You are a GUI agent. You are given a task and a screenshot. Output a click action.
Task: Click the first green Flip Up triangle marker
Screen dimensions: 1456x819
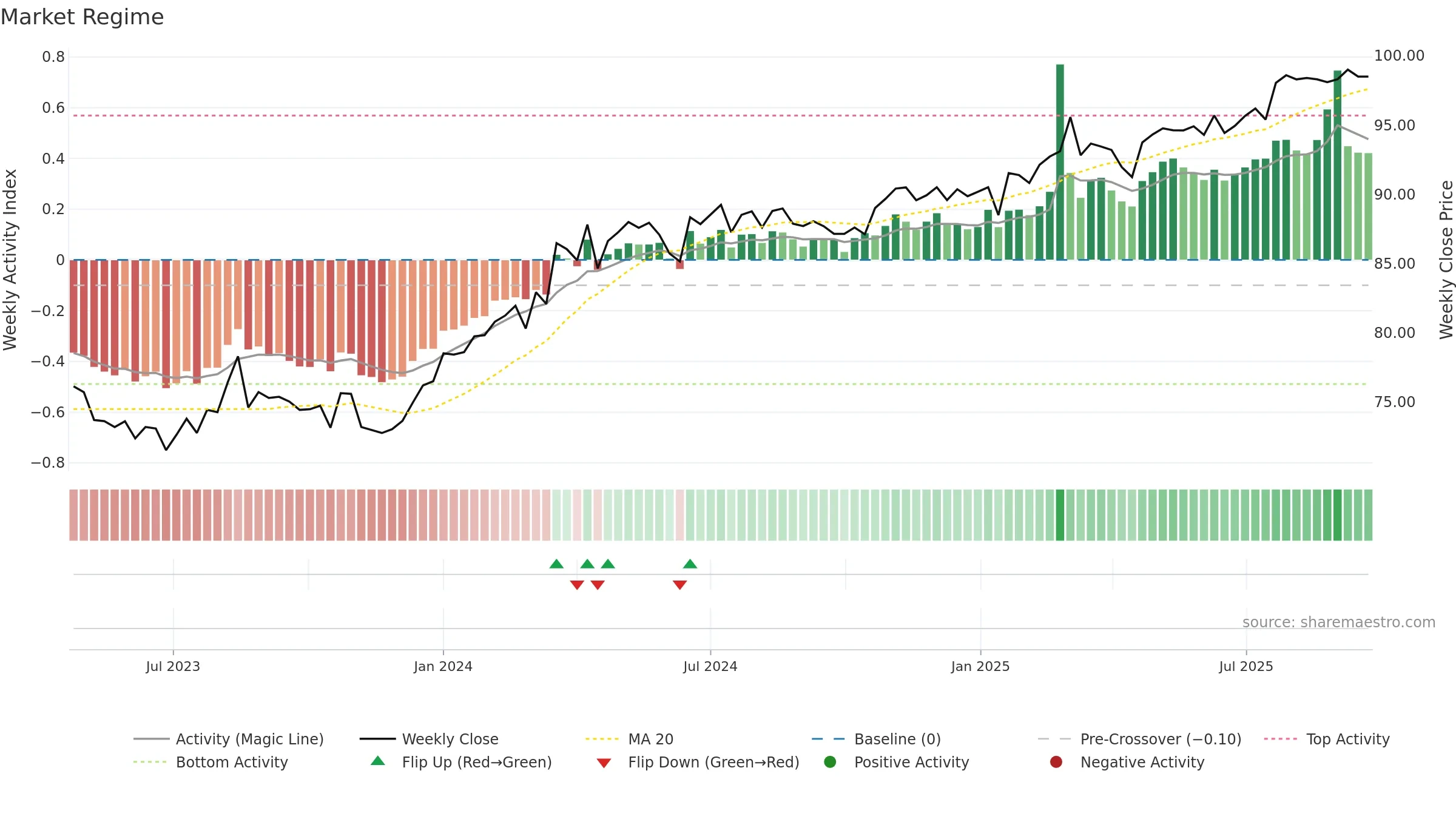point(556,564)
